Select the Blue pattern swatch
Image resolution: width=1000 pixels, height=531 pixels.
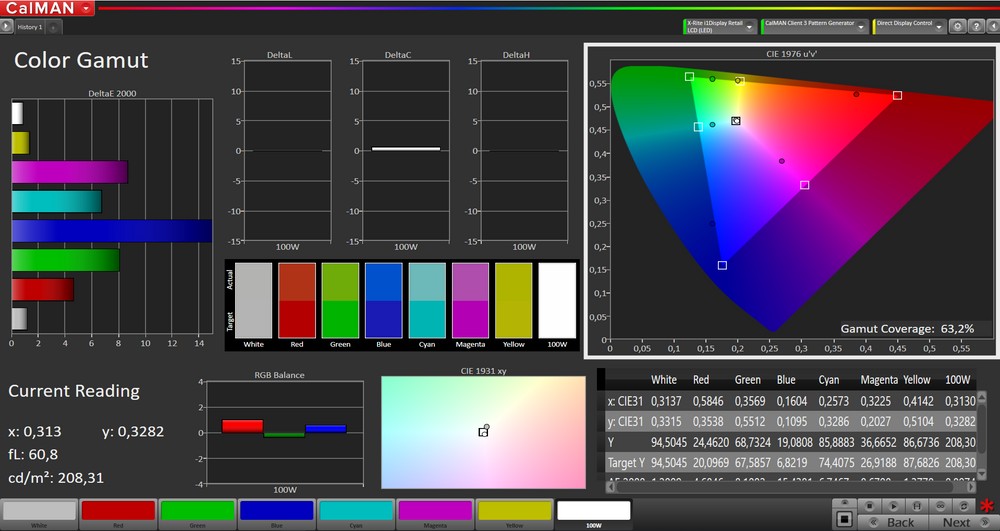point(276,512)
